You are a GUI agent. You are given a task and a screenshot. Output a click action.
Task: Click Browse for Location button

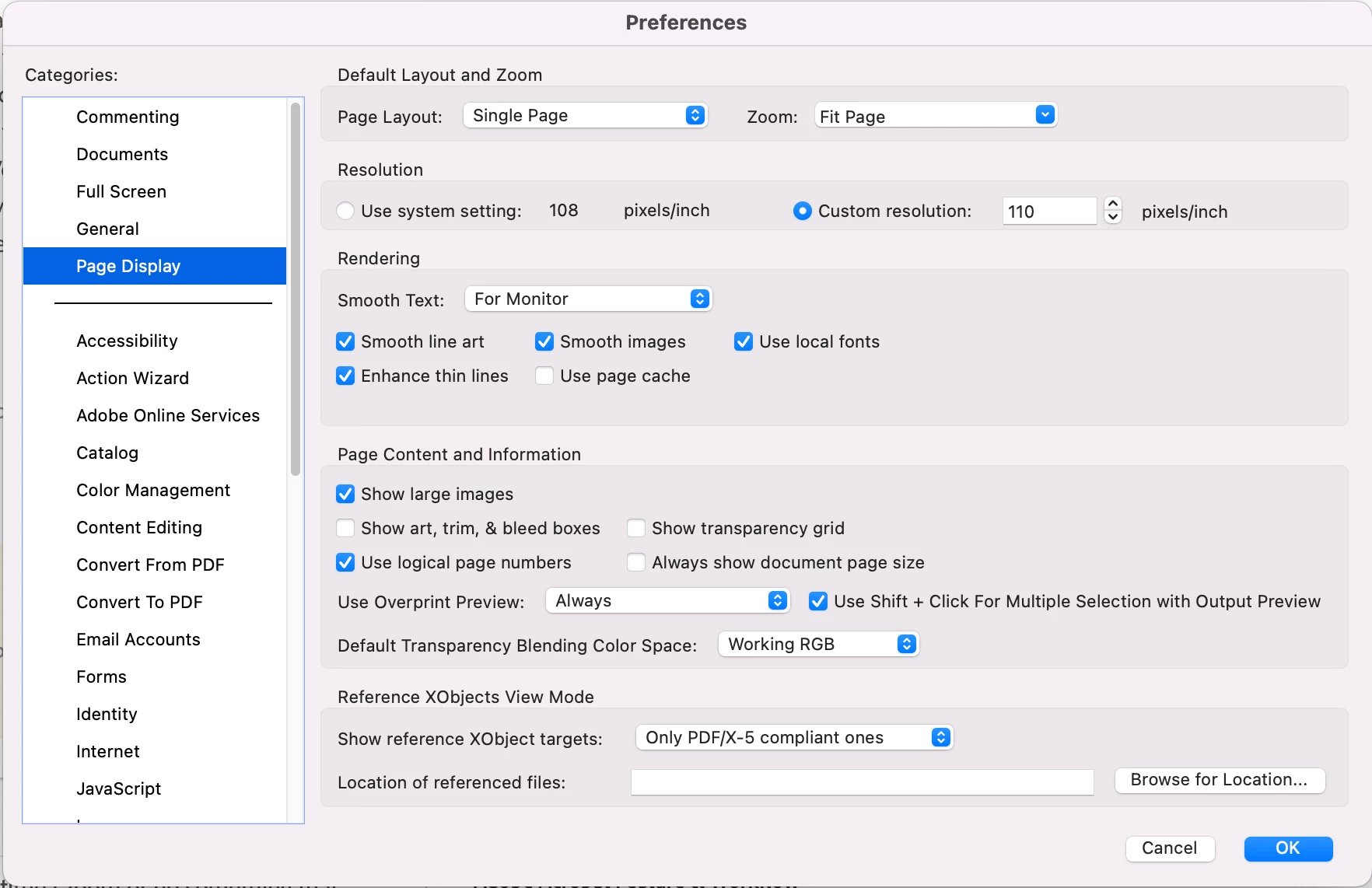point(1220,780)
